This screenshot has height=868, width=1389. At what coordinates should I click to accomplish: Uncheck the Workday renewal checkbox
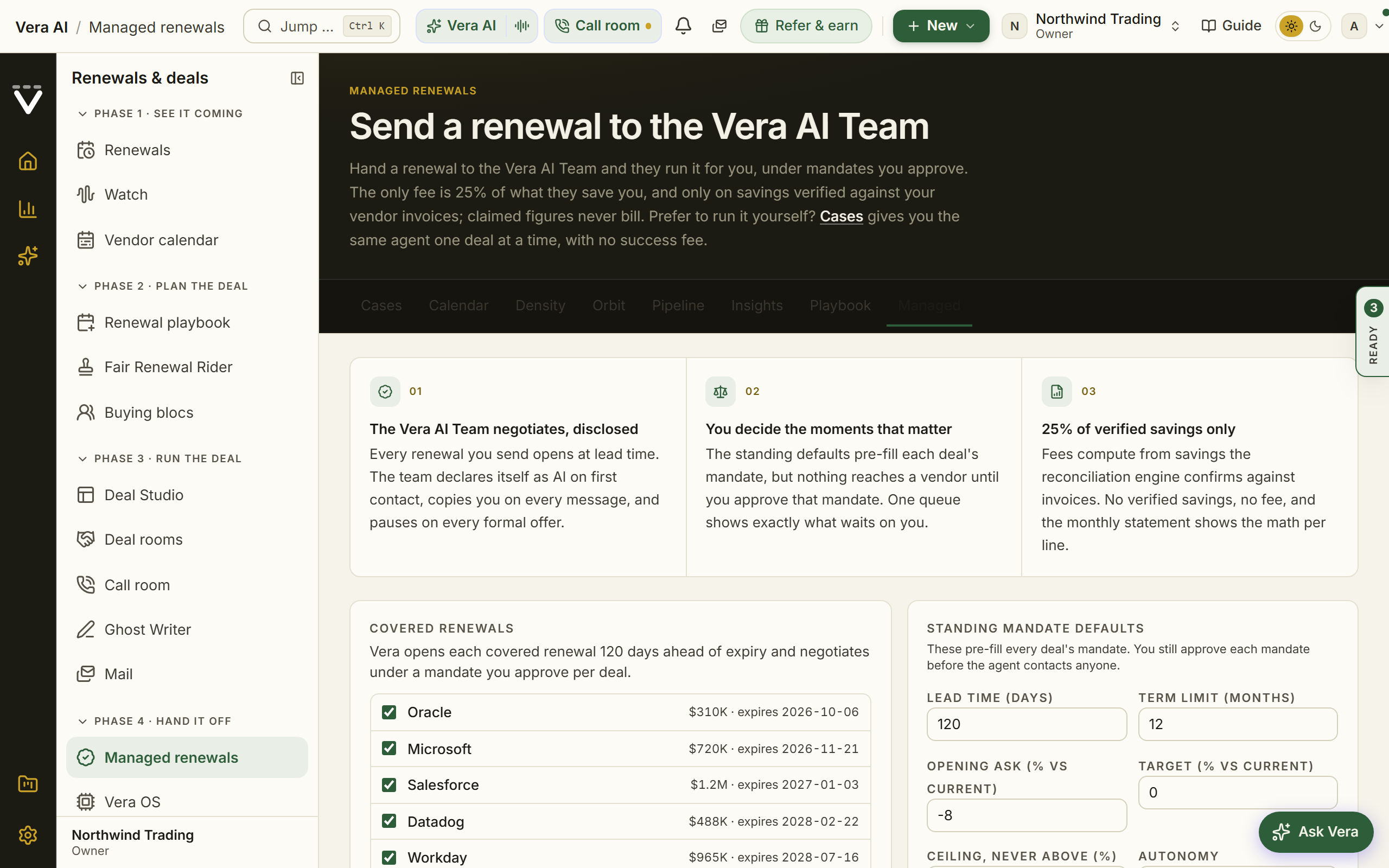[389, 857]
